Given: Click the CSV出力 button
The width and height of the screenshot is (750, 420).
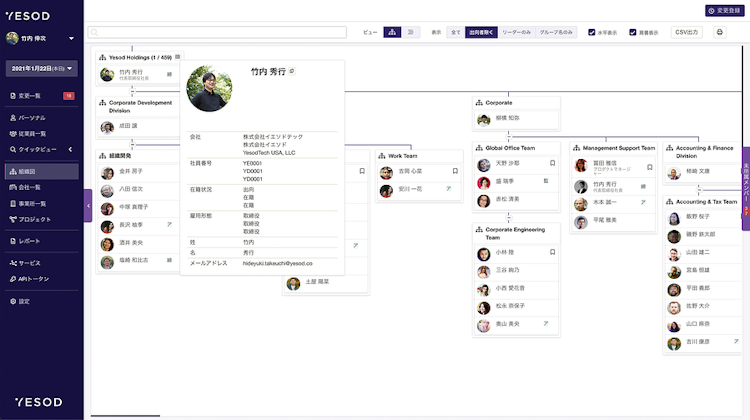Looking at the screenshot, I should click(x=686, y=32).
